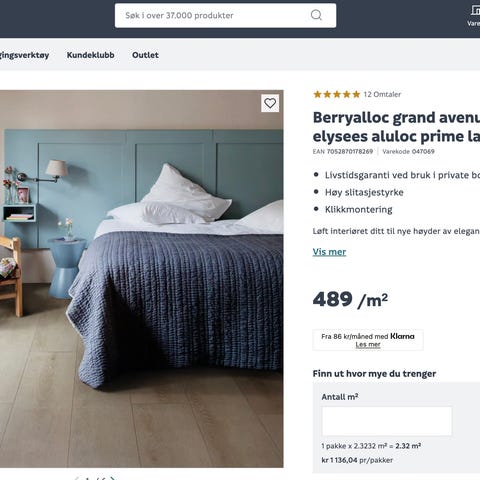Select the EAN number 7052870178269
This screenshot has width=480, height=480.
pos(350,151)
